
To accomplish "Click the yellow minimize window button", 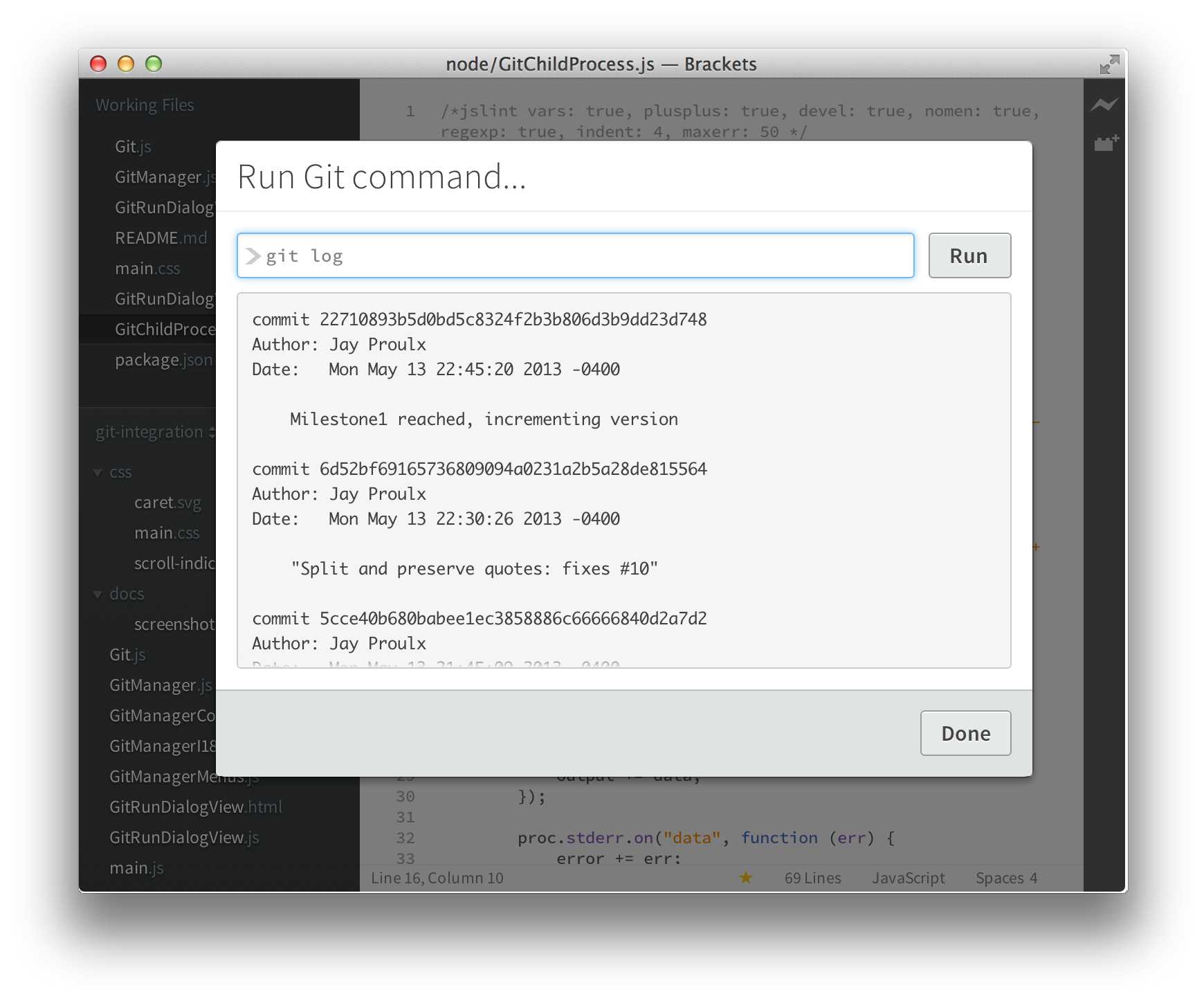I will pyautogui.click(x=126, y=64).
